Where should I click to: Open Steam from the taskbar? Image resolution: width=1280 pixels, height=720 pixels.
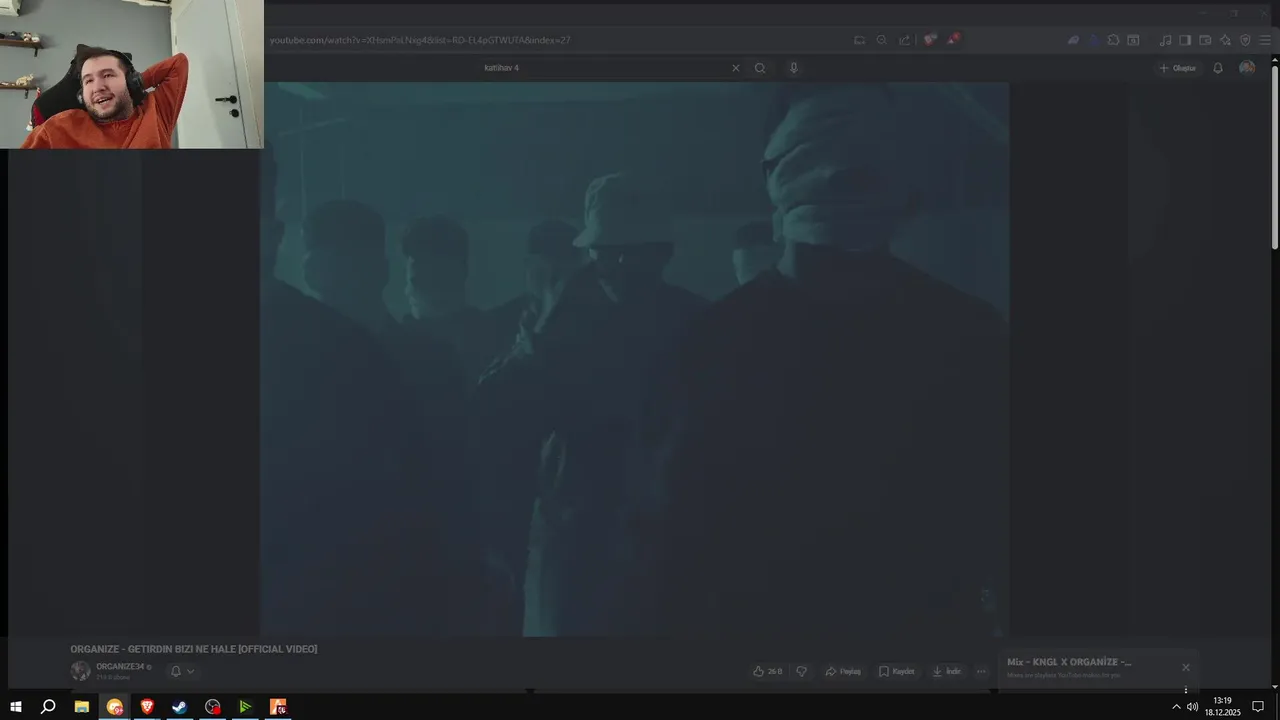coord(180,707)
